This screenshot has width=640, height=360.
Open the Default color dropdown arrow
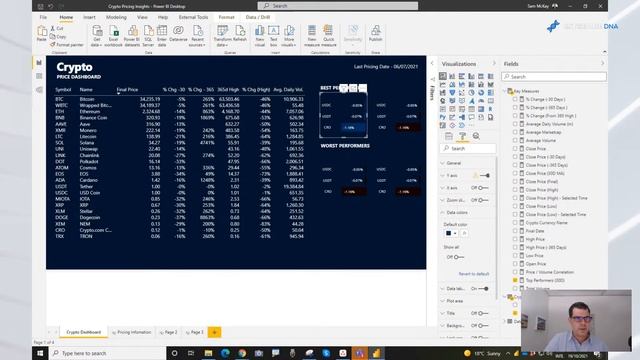455,233
